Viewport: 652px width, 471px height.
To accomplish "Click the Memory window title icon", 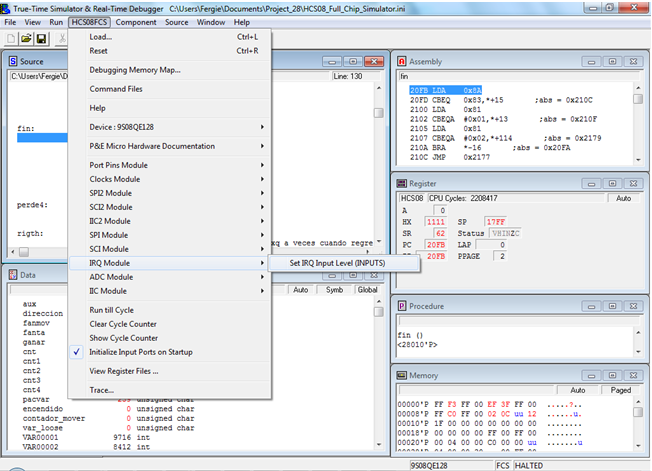I will point(403,375).
